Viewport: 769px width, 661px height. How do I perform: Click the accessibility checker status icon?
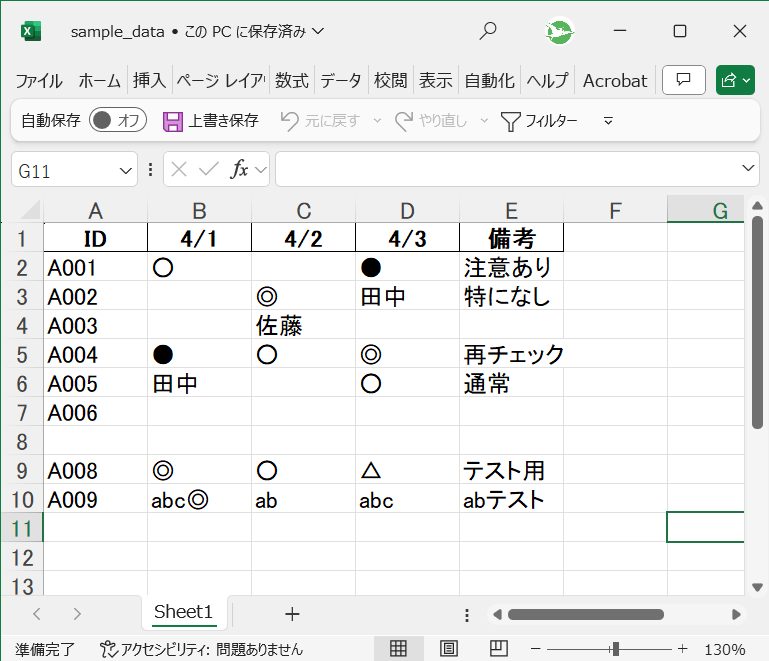point(108,649)
